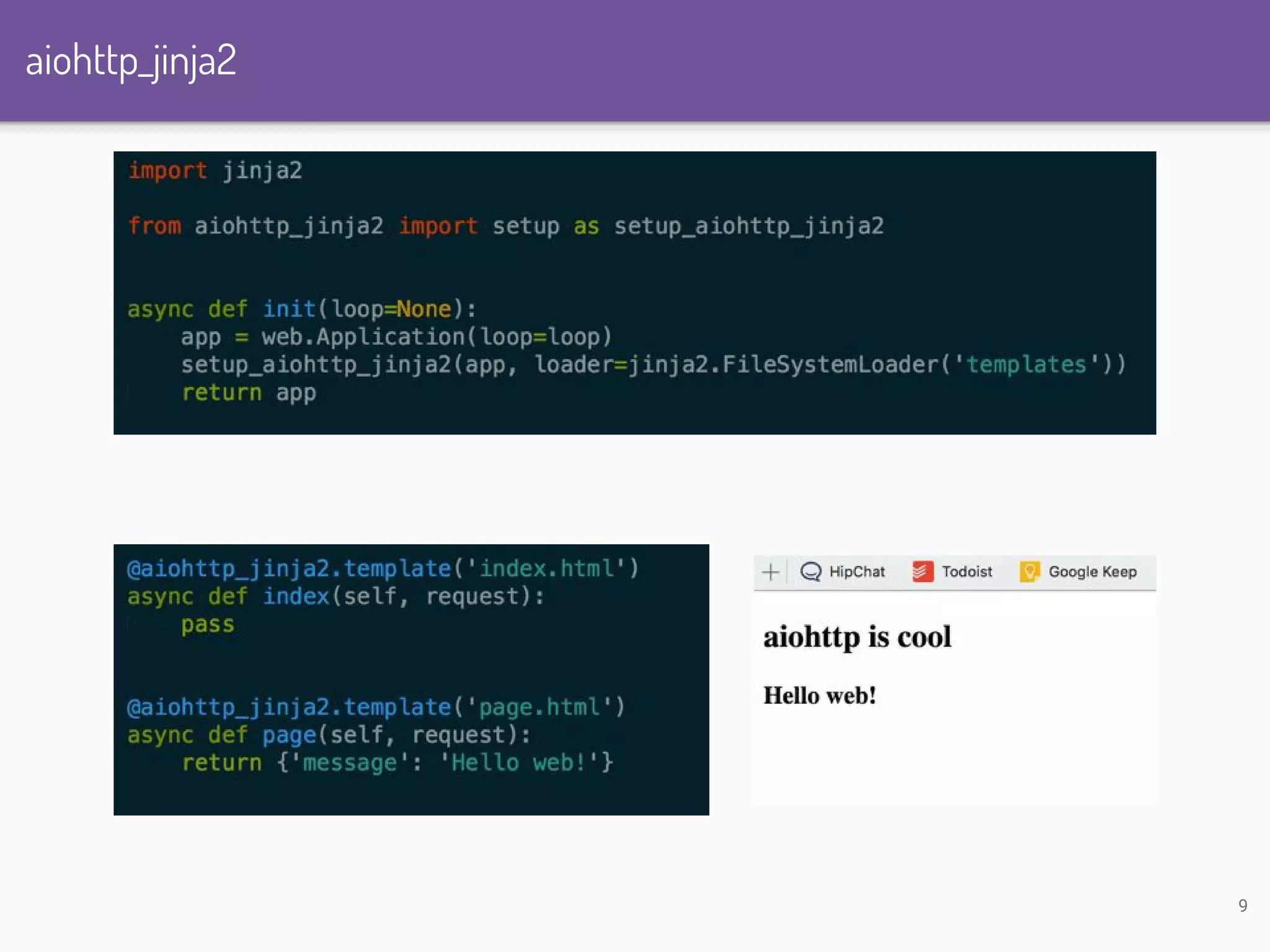This screenshot has width=1270, height=952.
Task: Click the 'templates' string in the code
Action: click(1026, 364)
